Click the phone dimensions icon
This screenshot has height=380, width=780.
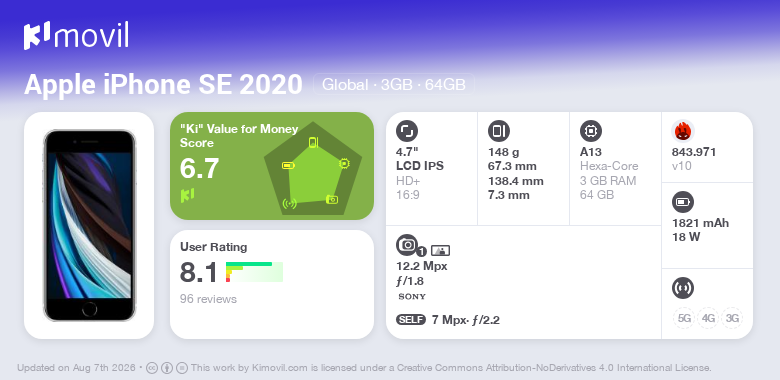tap(499, 131)
